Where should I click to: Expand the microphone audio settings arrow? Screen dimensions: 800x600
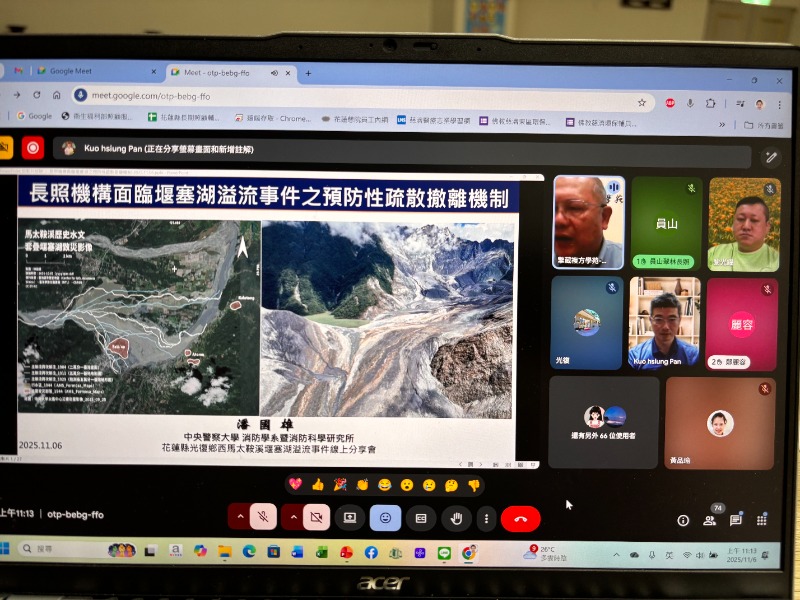239,517
